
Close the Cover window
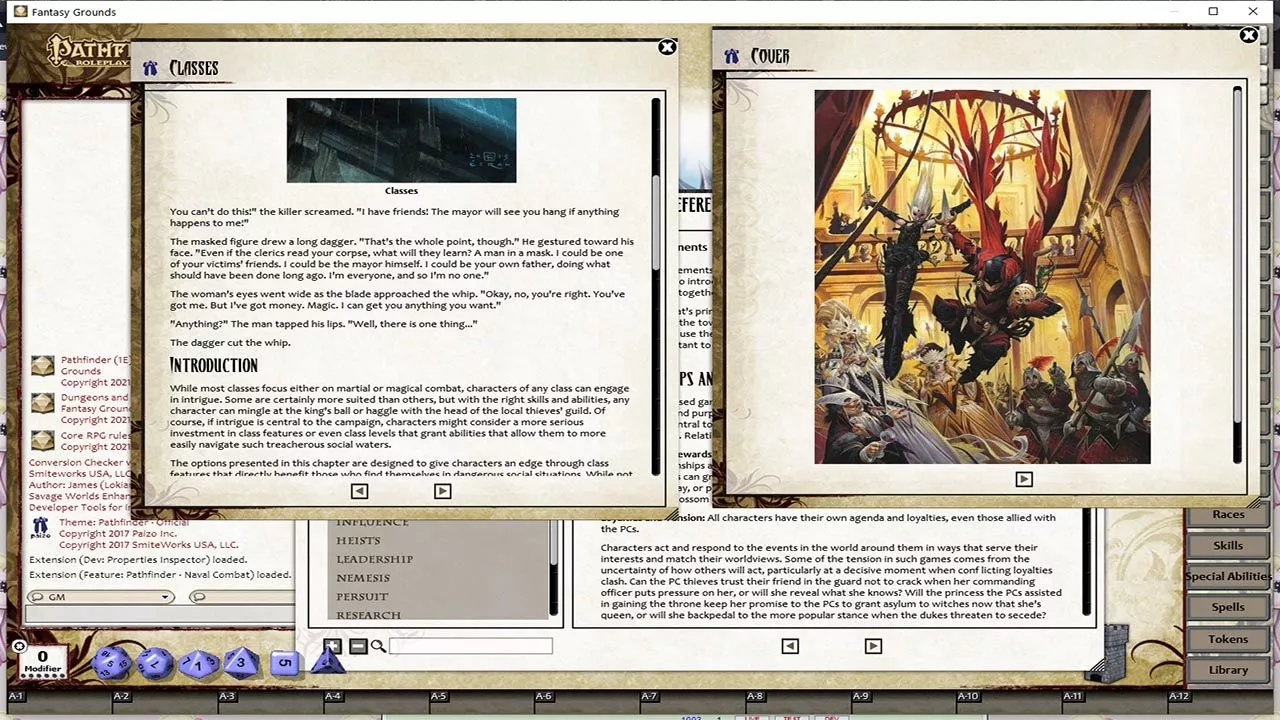coord(1248,35)
